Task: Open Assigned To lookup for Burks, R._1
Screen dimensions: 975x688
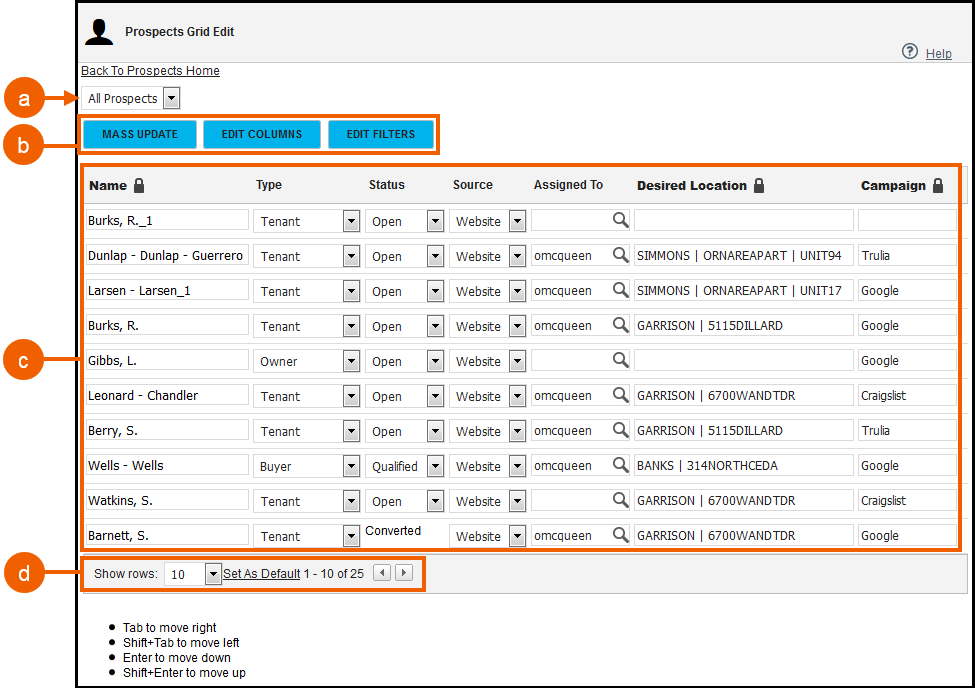Action: (x=620, y=220)
